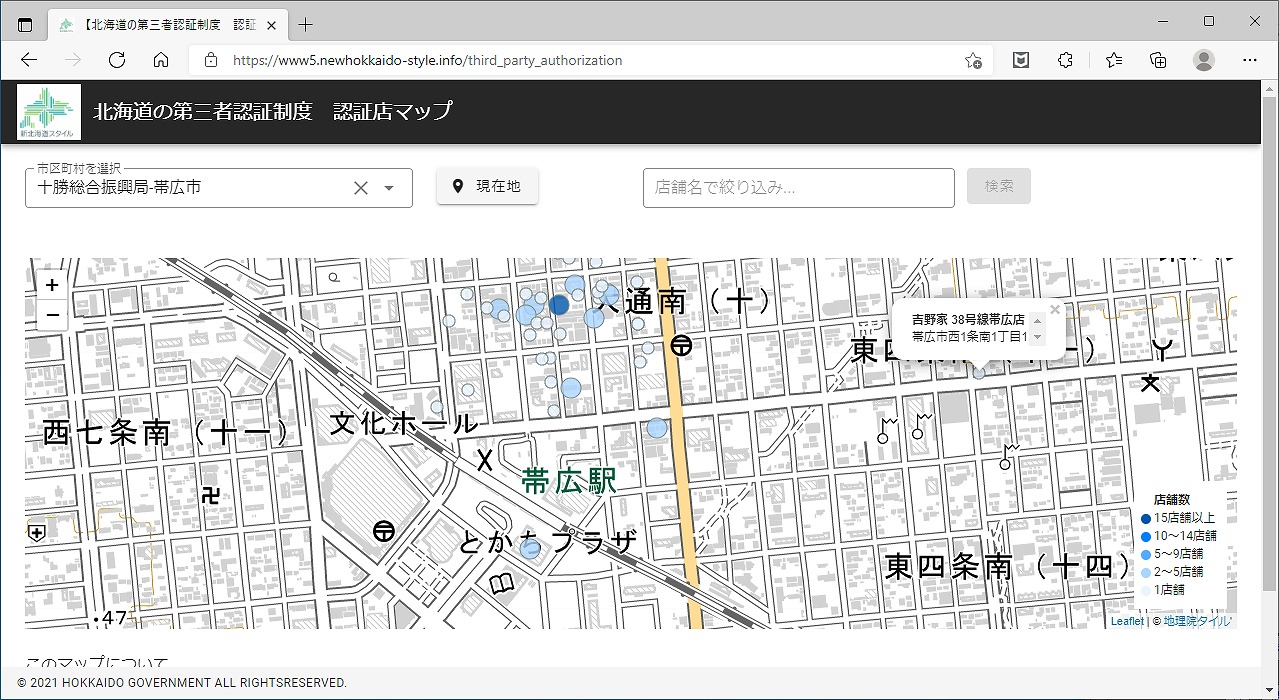Screen dimensions: 1279x700
Task: Open the browser home page
Action: [161, 60]
